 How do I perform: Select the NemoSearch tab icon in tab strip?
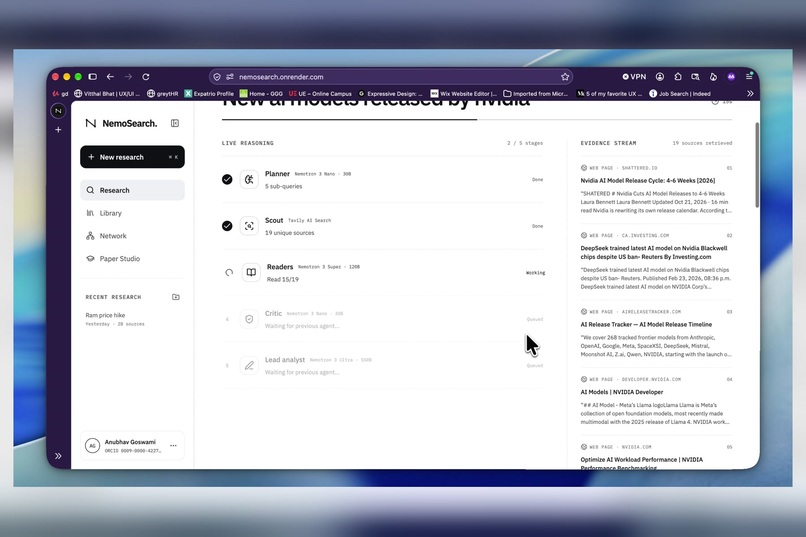coord(58,110)
